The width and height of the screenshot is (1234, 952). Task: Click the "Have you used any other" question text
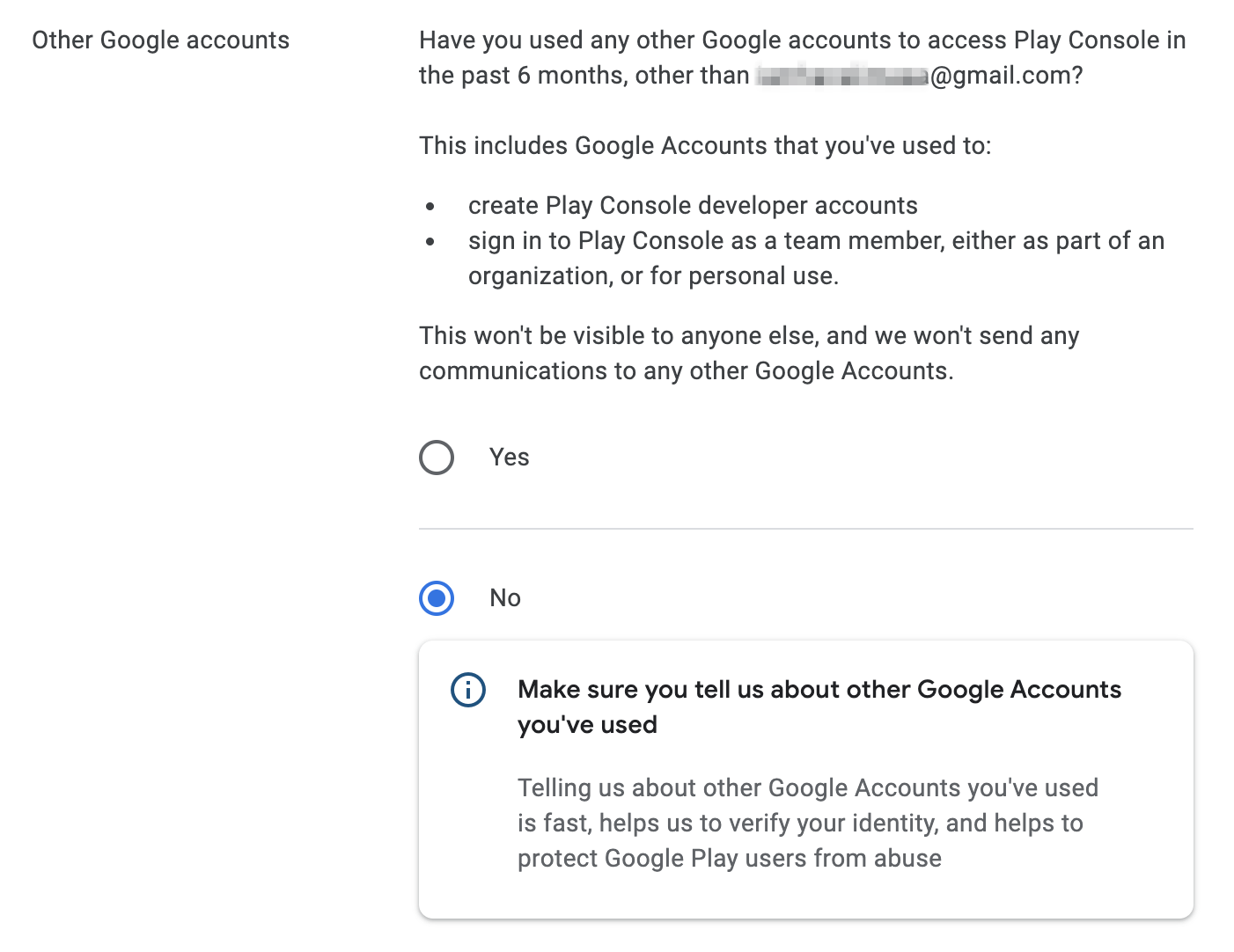802,40
